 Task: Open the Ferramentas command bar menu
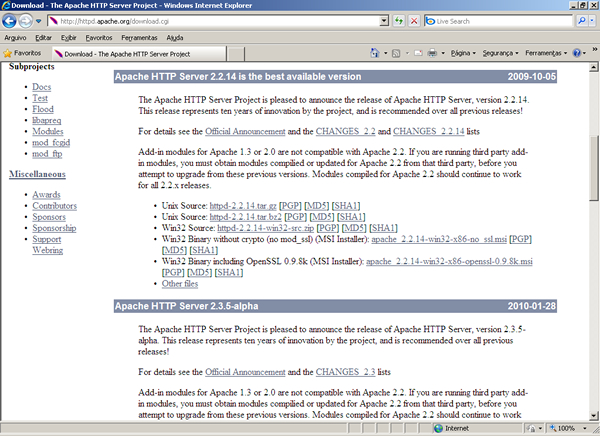546,53
